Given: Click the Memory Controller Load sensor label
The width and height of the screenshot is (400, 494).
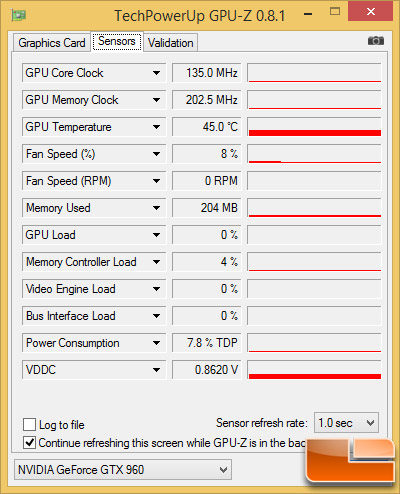Looking at the screenshot, I should tap(81, 262).
